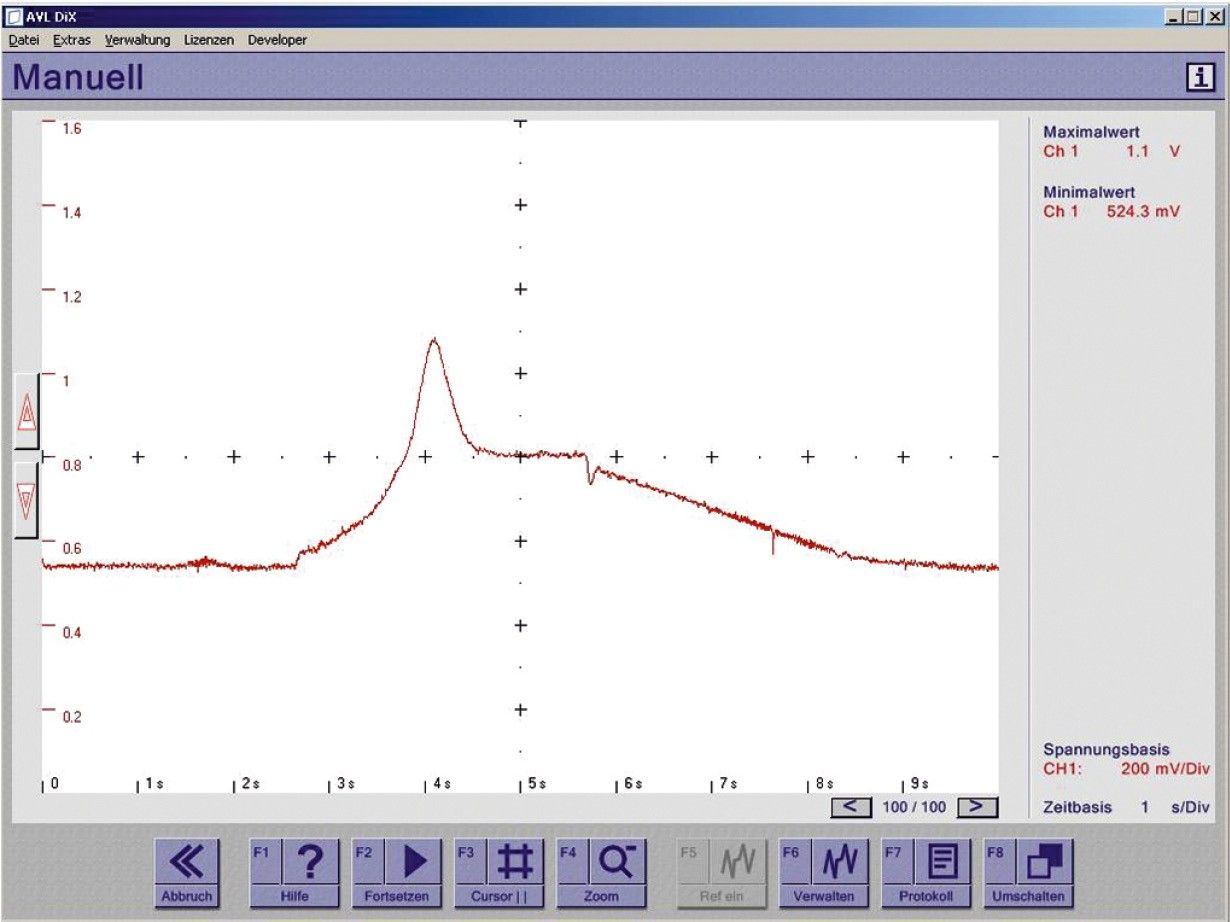Shift the trace up with the up triangle
Screen dimensions: 1230x922
pyautogui.click(x=27, y=412)
